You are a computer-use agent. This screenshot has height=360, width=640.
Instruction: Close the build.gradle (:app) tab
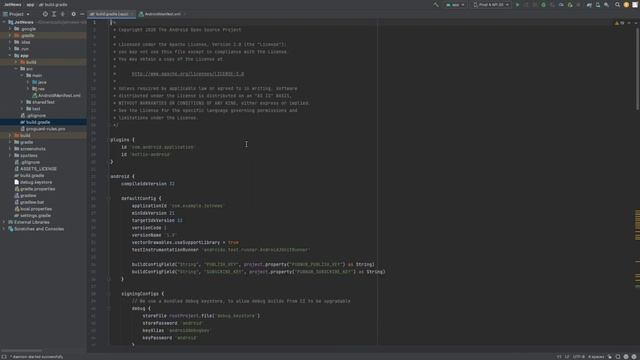(x=133, y=14)
